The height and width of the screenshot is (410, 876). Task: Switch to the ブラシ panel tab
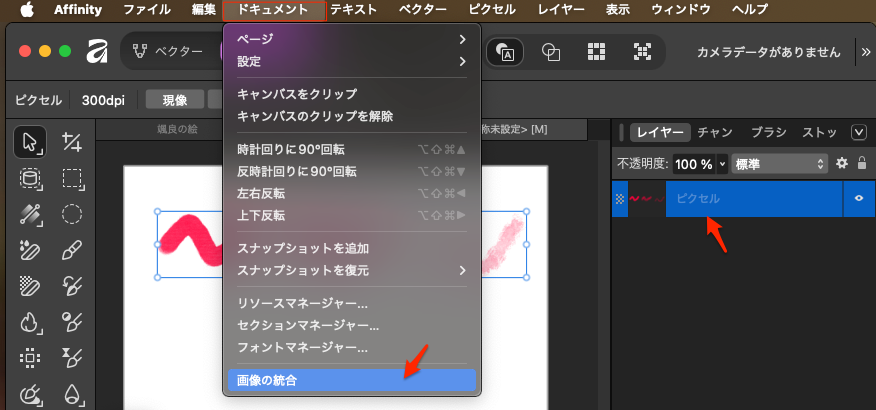click(768, 132)
